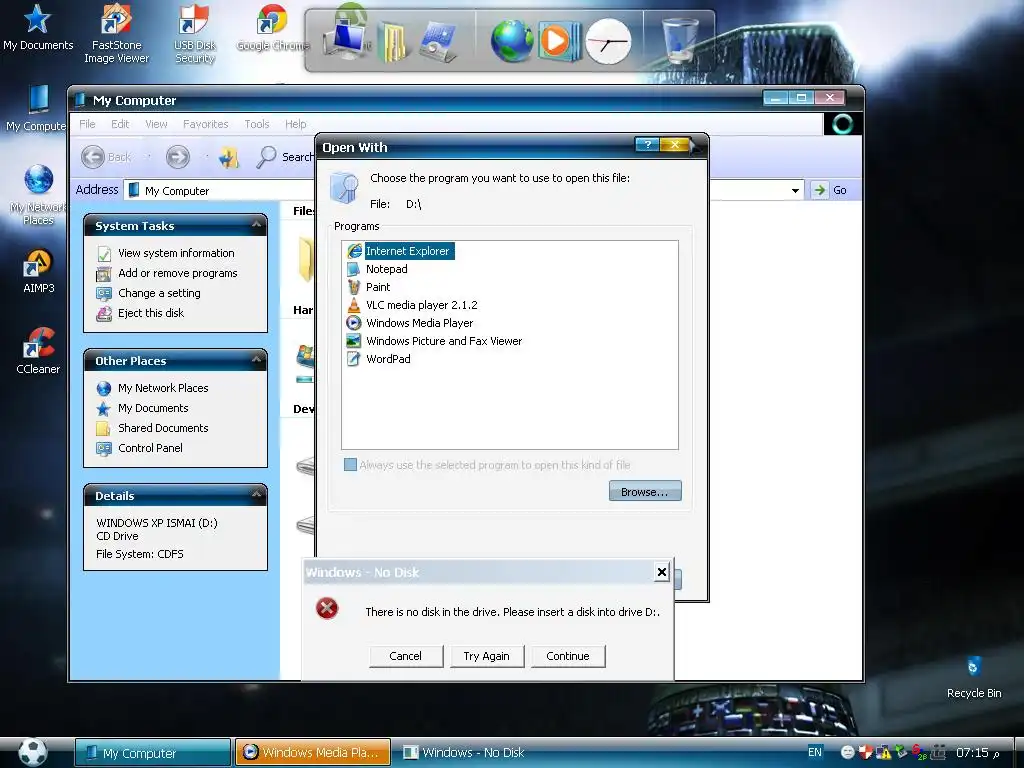Image resolution: width=1024 pixels, height=768 pixels.
Task: Launch Google Chrome desktop shortcut
Action: tap(272, 27)
